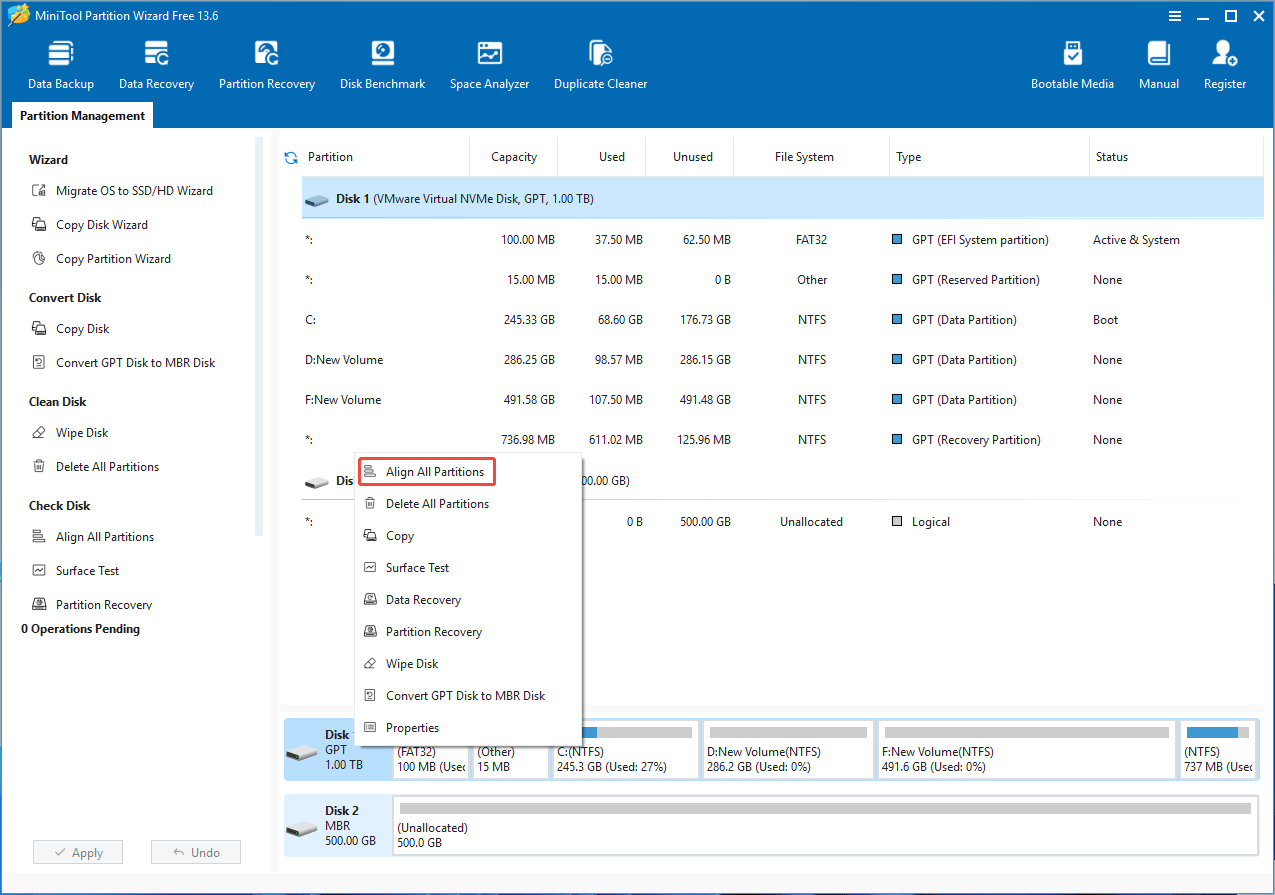Screen dimensions: 1275x895
Task: Refresh the partition list with the reload icon
Action: point(291,157)
